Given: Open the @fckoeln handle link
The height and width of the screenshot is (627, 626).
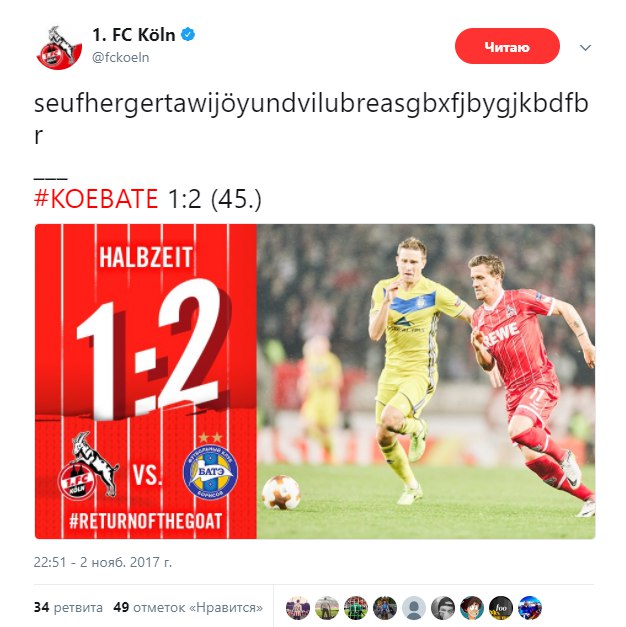Looking at the screenshot, I should 120,58.
